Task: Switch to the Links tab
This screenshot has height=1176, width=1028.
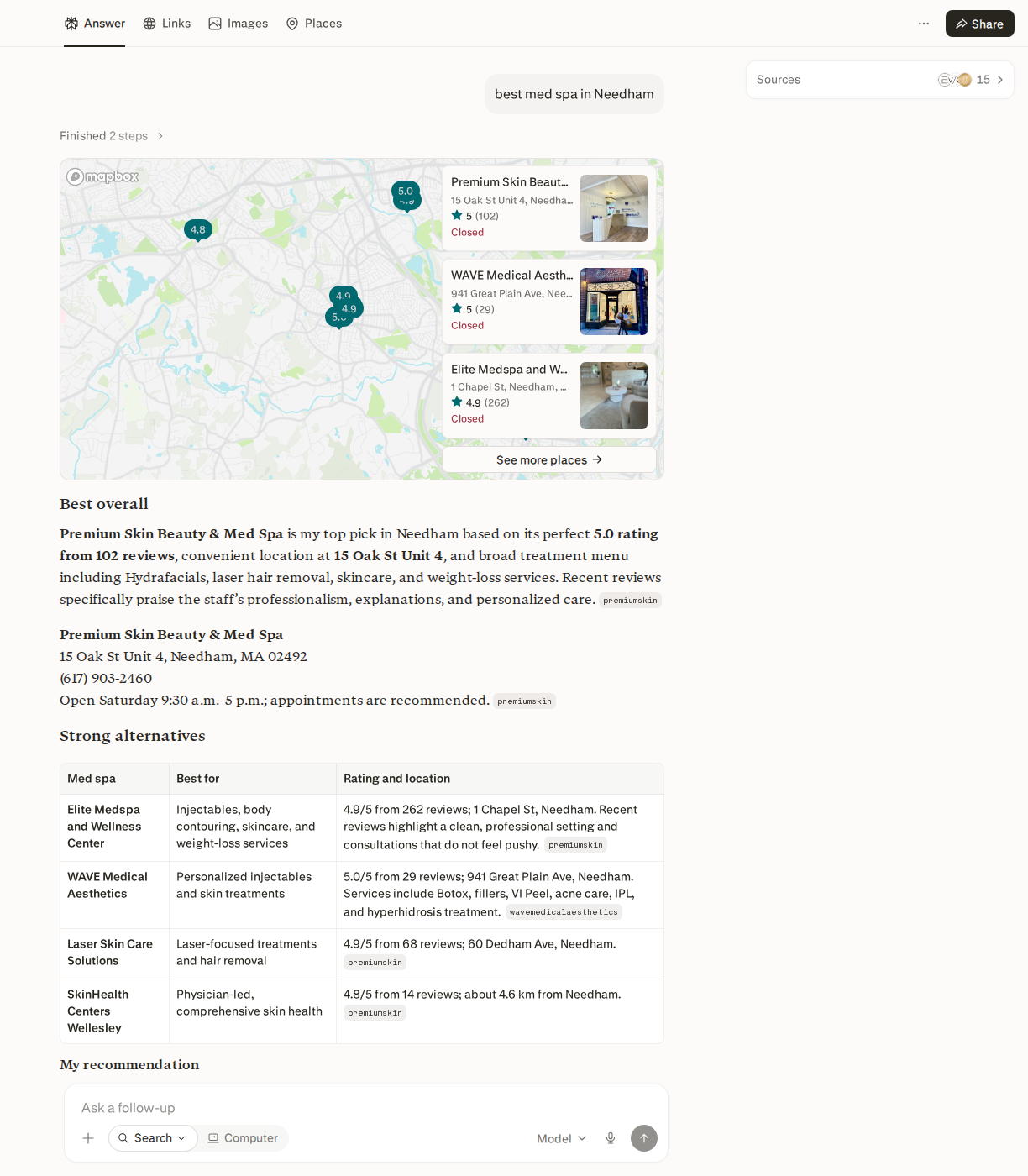Action: 166,24
